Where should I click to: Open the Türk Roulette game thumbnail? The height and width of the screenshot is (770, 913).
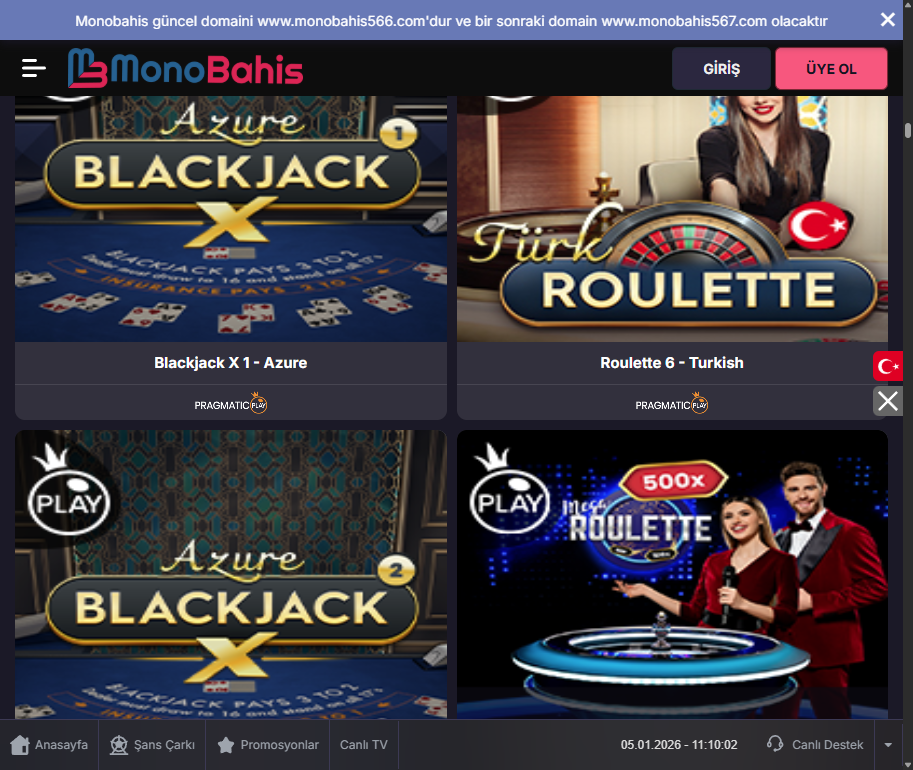coord(672,219)
